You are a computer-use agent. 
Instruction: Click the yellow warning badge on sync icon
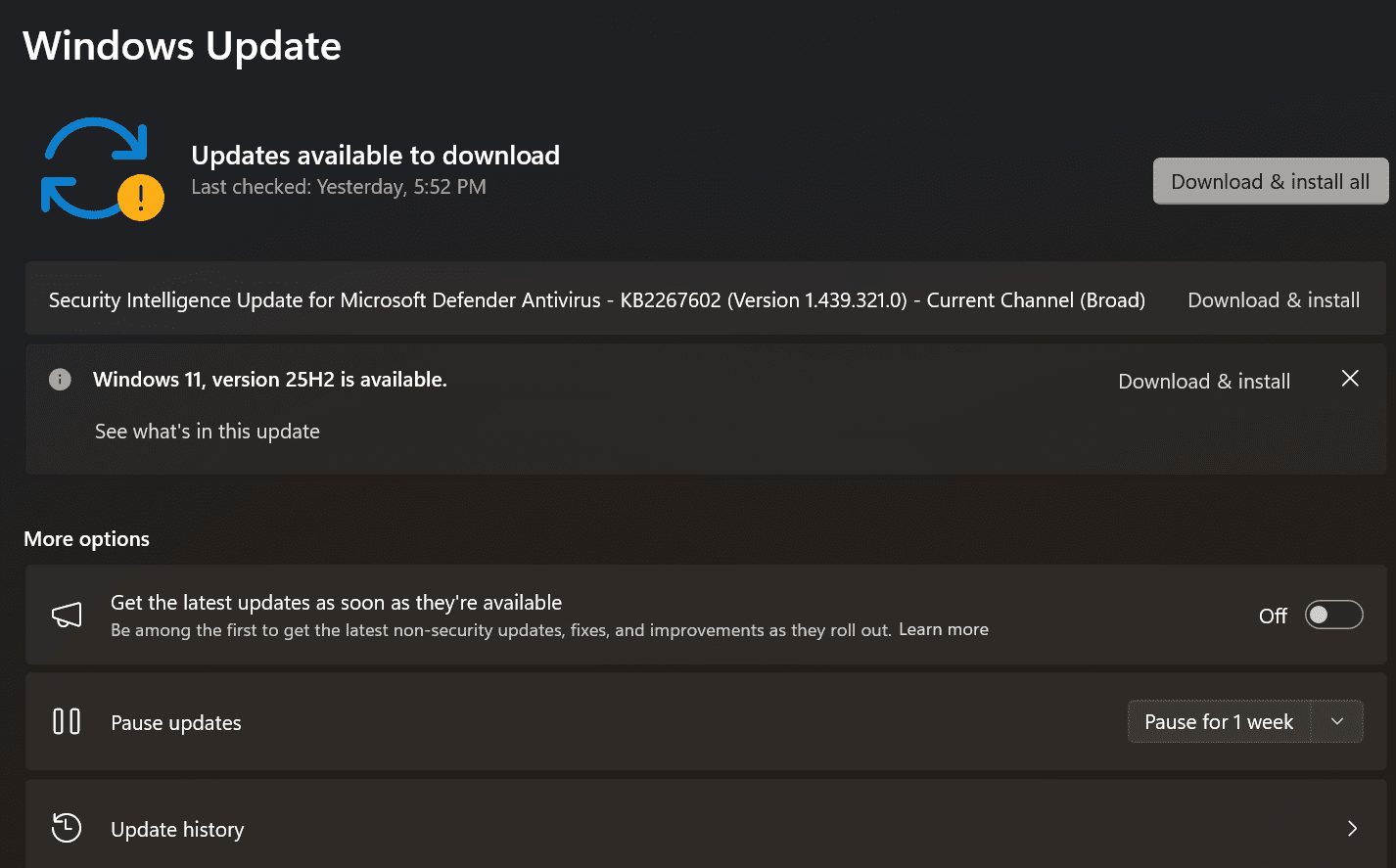141,199
